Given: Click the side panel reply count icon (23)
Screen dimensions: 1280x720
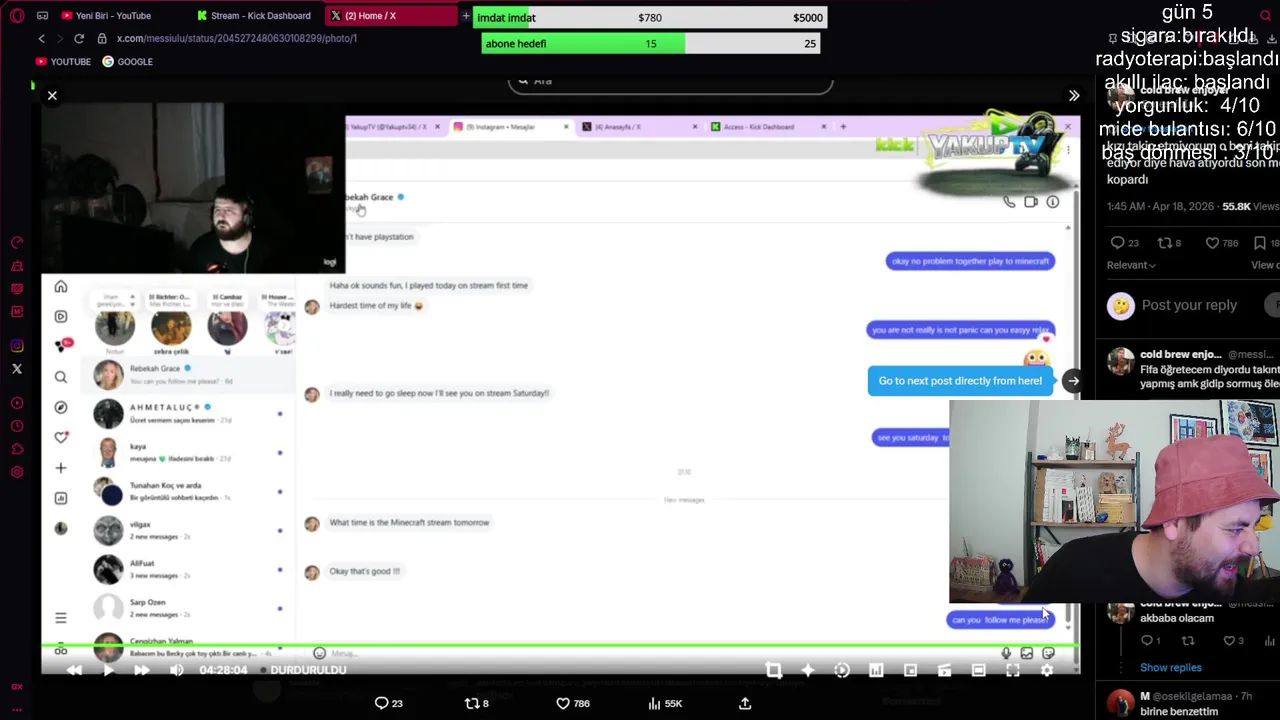Looking at the screenshot, I should click(x=1117, y=243).
